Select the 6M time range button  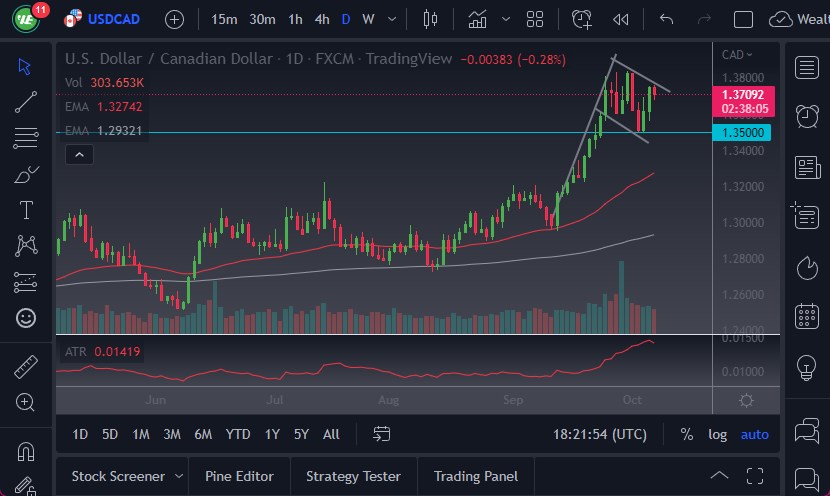[203, 434]
